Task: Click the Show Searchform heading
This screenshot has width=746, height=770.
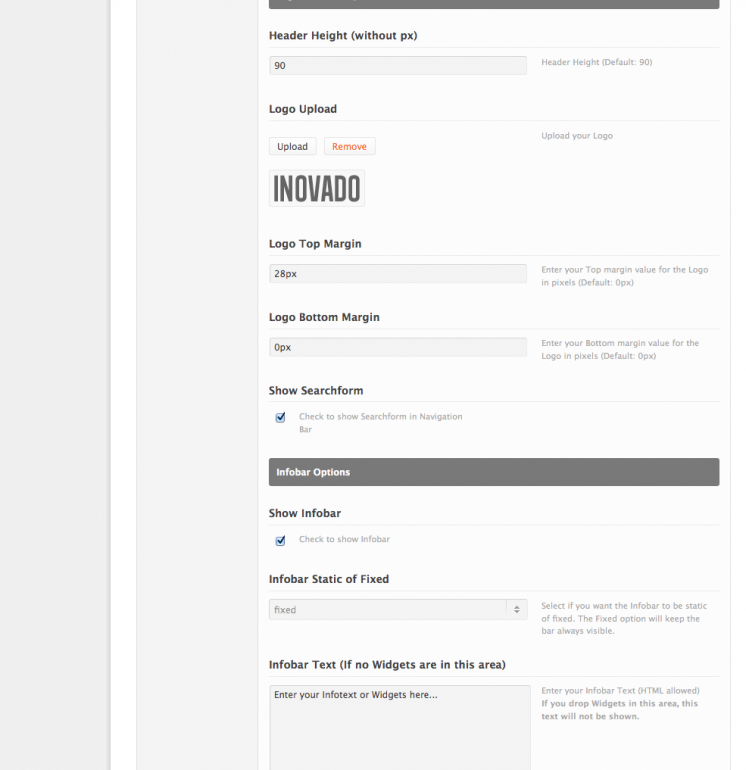Action: [316, 390]
